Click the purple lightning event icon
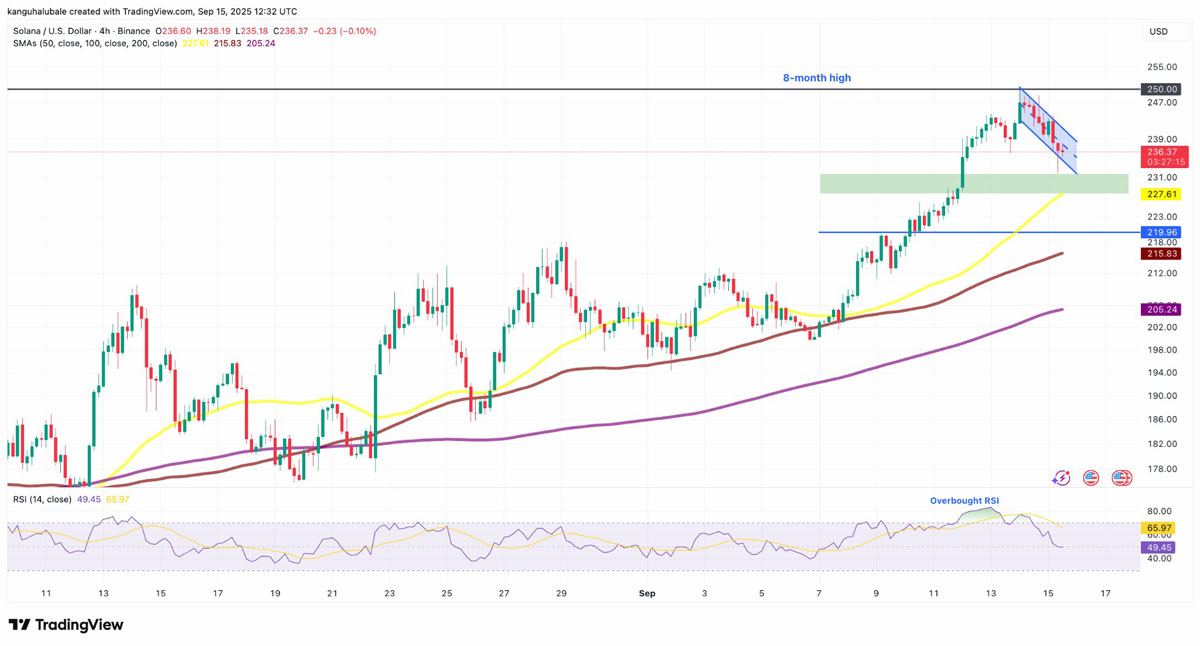Image resolution: width=1200 pixels, height=646 pixels. [1061, 479]
